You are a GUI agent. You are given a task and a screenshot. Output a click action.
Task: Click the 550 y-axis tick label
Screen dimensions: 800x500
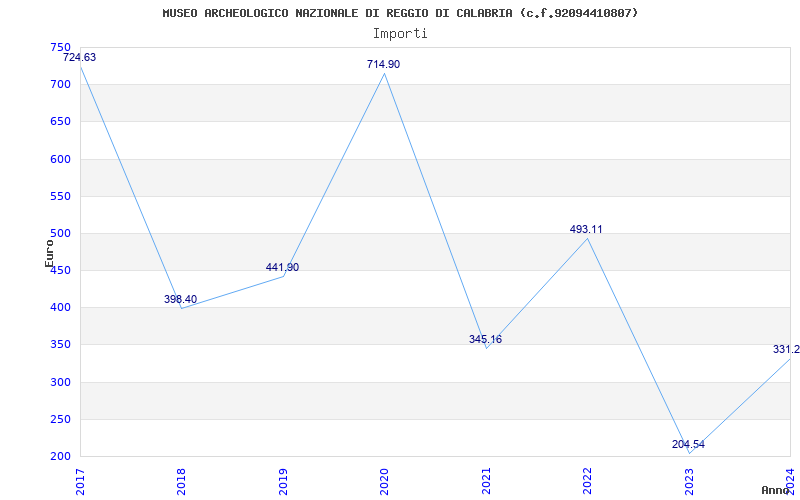pyautogui.click(x=61, y=196)
